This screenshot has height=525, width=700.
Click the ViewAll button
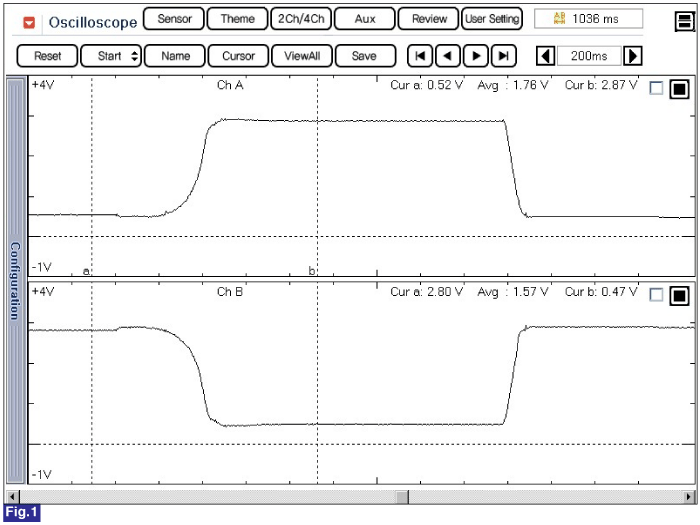[x=302, y=56]
